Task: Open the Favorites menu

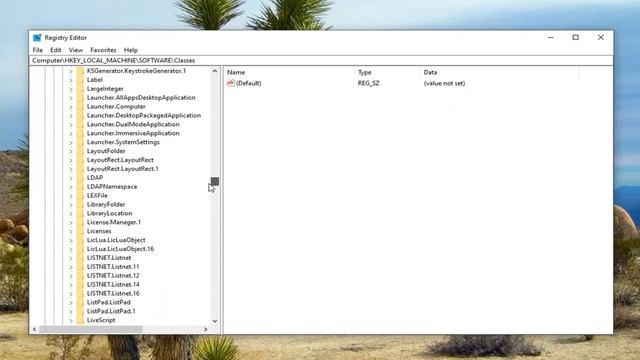Action: coord(103,50)
